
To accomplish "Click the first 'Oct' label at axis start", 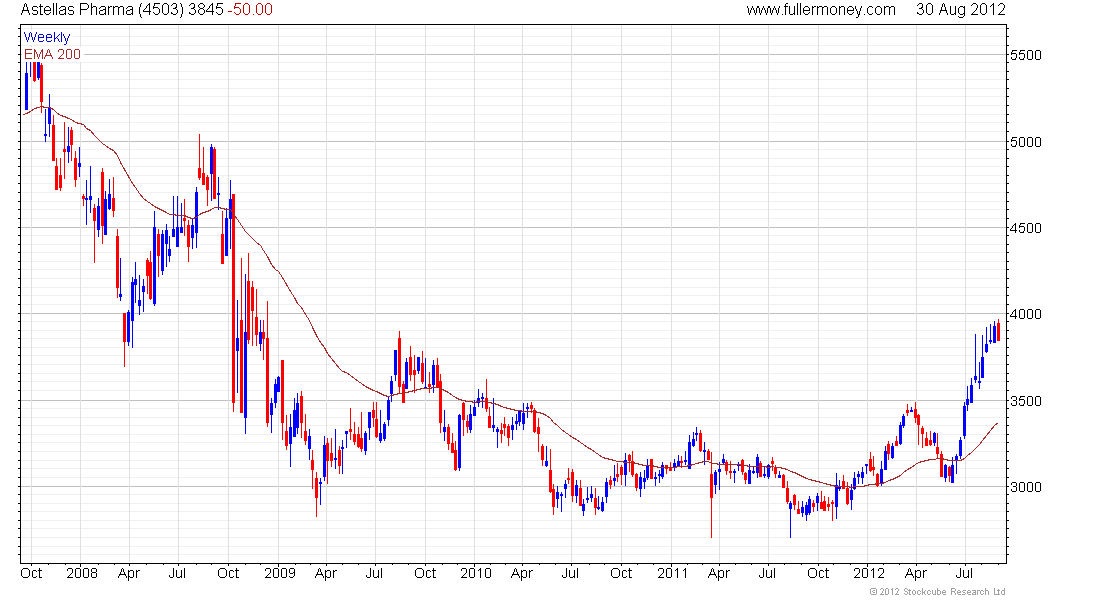I will tap(32, 573).
